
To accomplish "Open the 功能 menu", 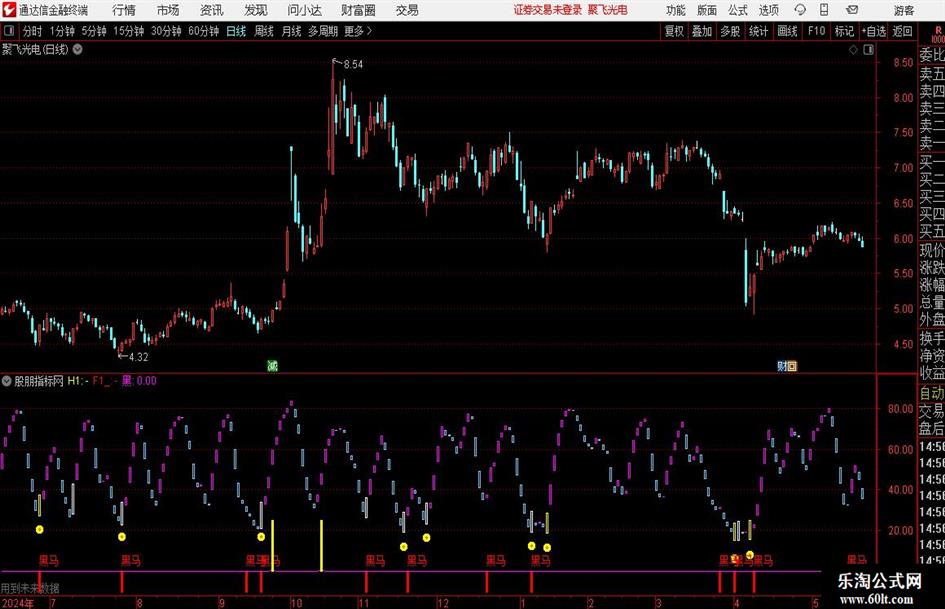I will (676, 10).
